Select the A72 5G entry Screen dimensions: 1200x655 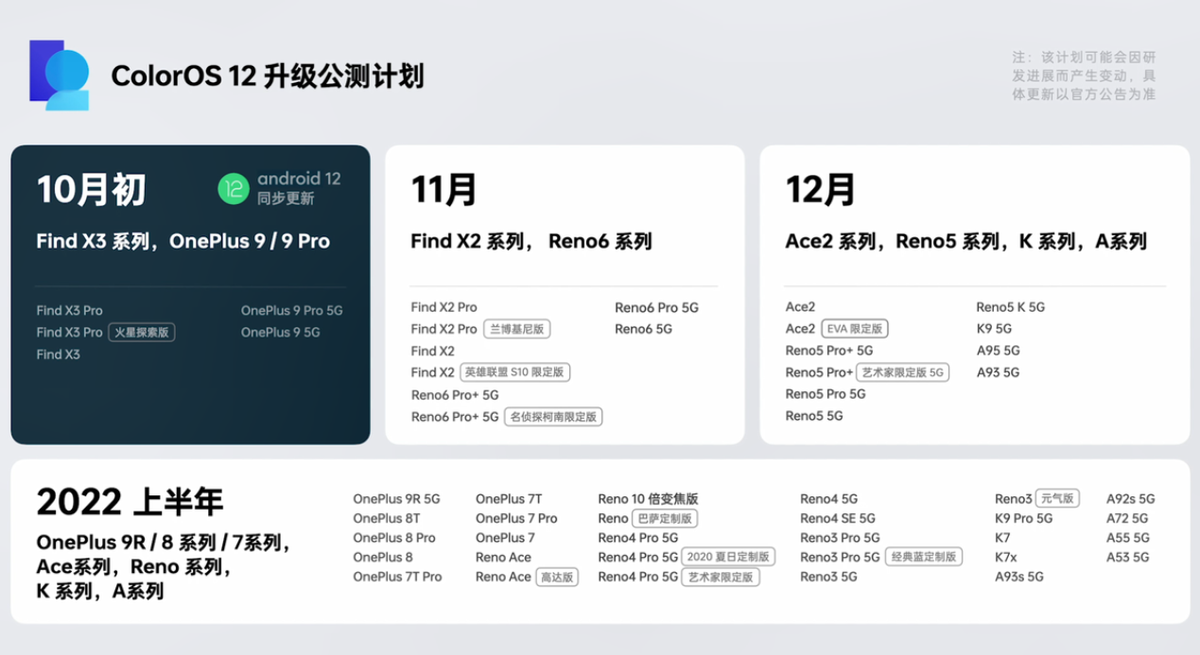(x=1127, y=518)
